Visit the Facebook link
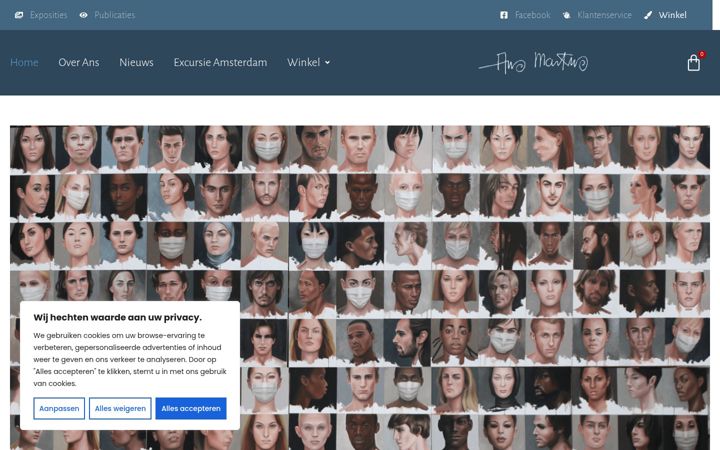Viewport: 720px width, 450px height. point(532,15)
